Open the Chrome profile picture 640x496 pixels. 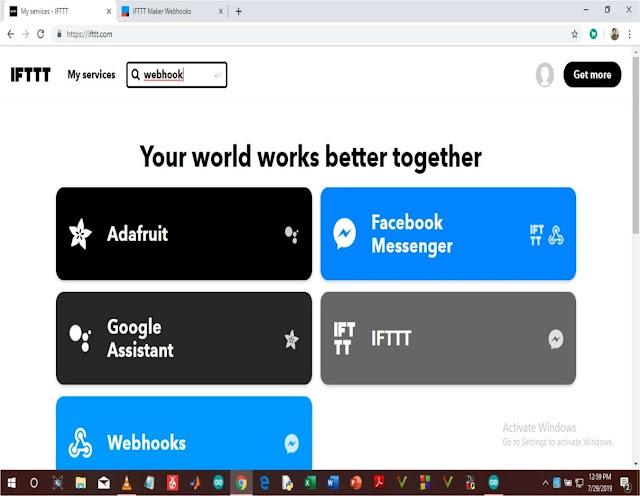(614, 34)
